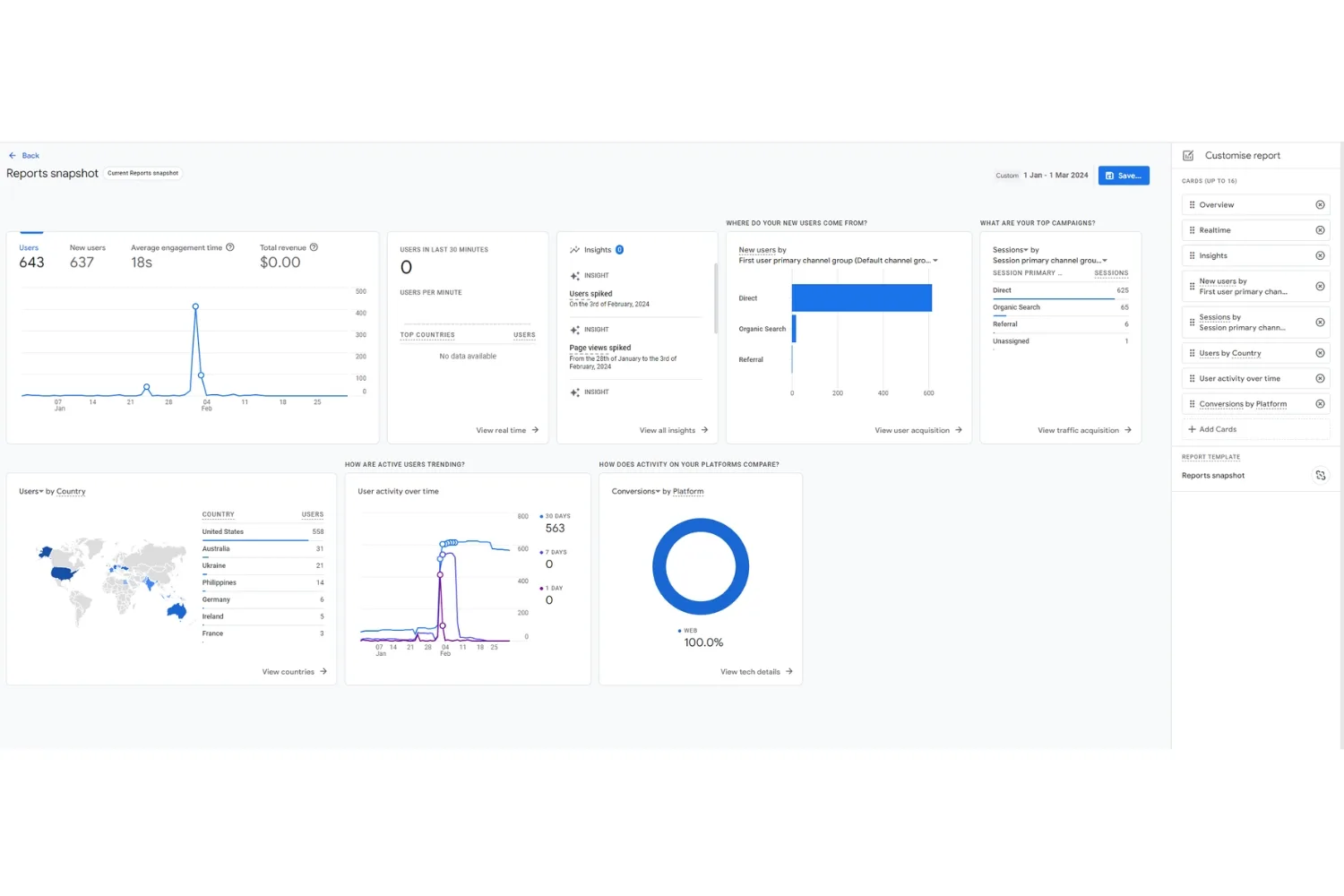1344x896 pixels.
Task: Click the 1 Jan - 1 Mar 2024 date range
Action: (1055, 176)
